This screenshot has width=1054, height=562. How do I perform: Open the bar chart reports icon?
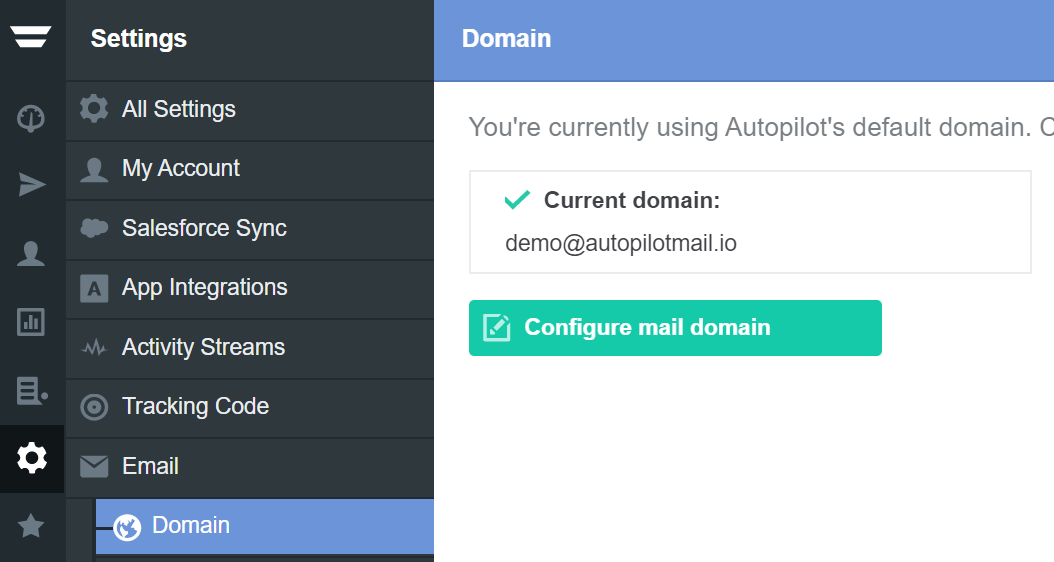(31, 321)
